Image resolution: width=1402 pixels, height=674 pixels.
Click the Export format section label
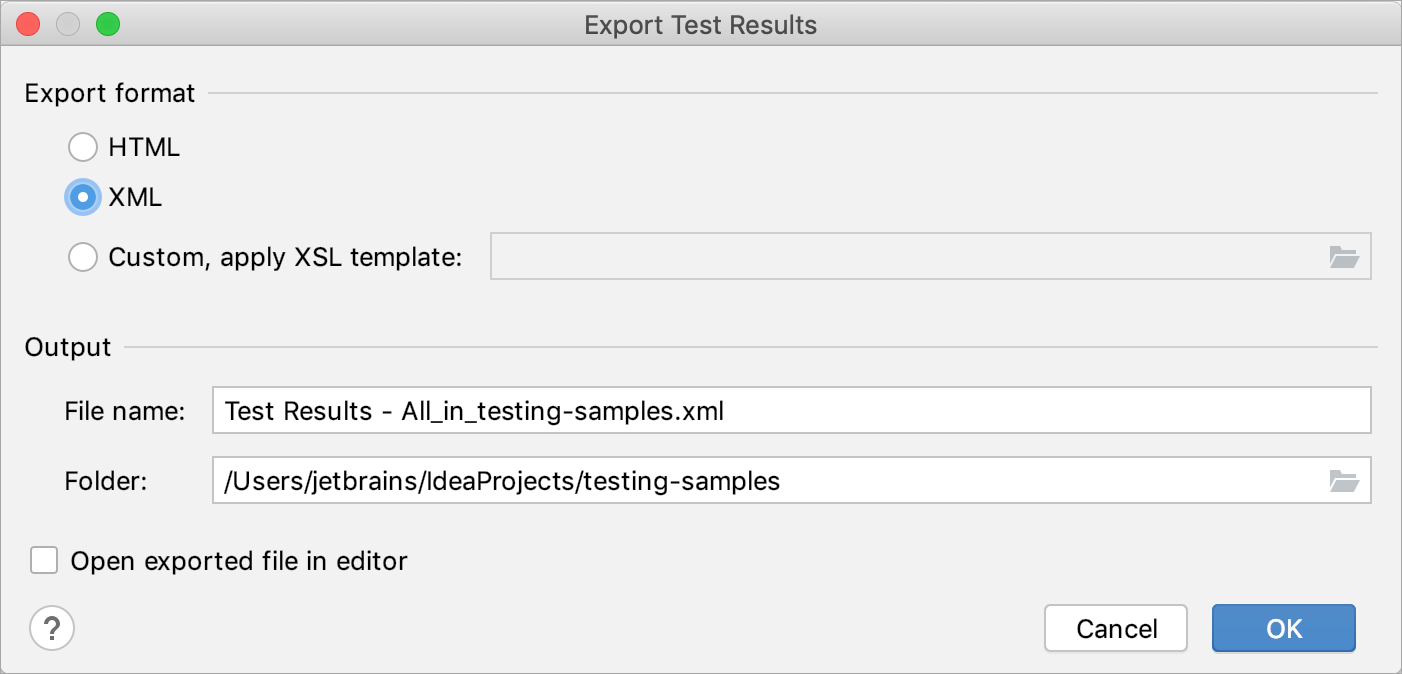click(109, 93)
